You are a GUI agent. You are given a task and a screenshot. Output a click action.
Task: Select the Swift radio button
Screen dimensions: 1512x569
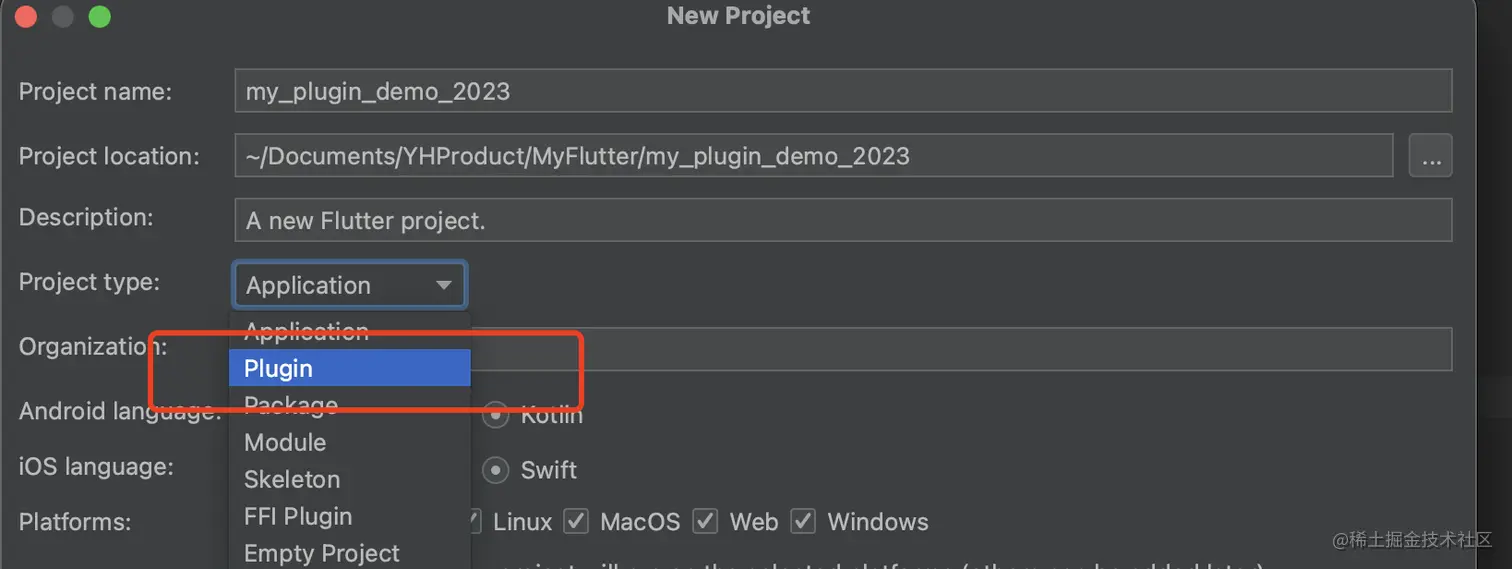click(x=496, y=470)
